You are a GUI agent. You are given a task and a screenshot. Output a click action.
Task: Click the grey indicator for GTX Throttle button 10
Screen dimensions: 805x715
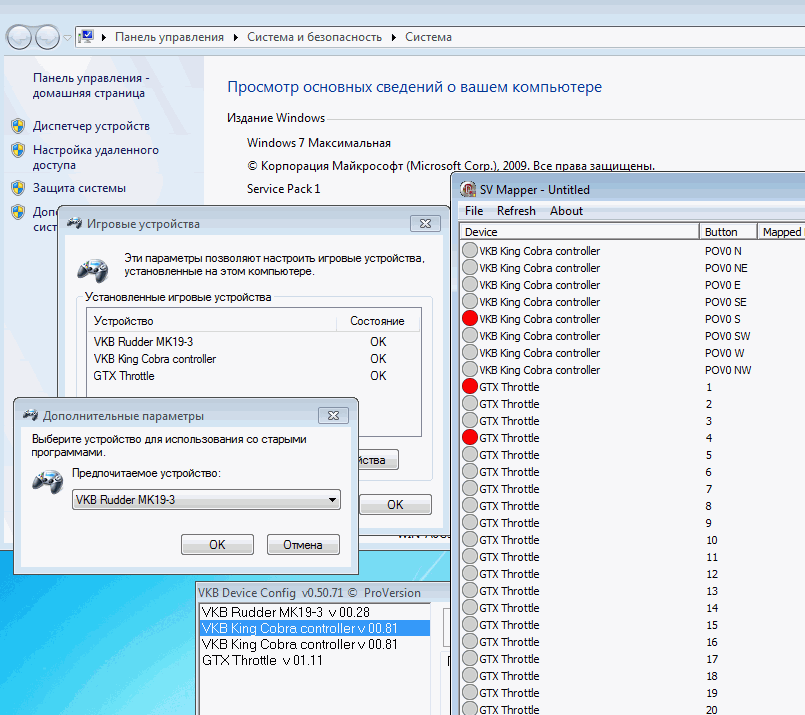click(x=470, y=539)
